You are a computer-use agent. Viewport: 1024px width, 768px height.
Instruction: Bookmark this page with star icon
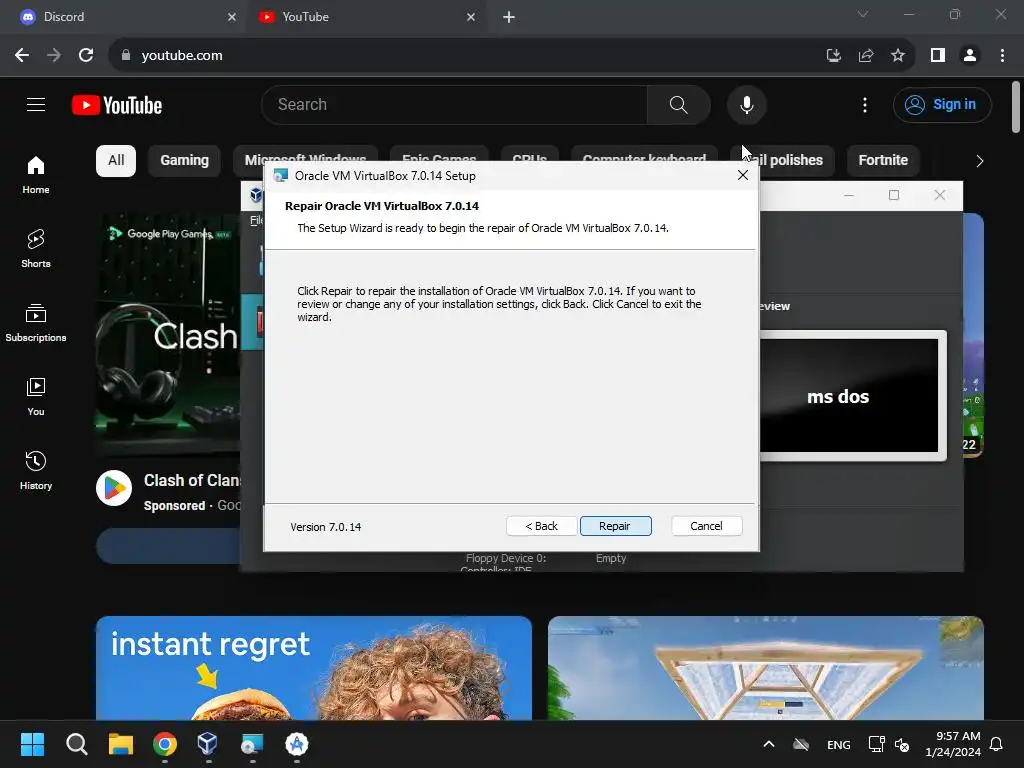point(898,55)
